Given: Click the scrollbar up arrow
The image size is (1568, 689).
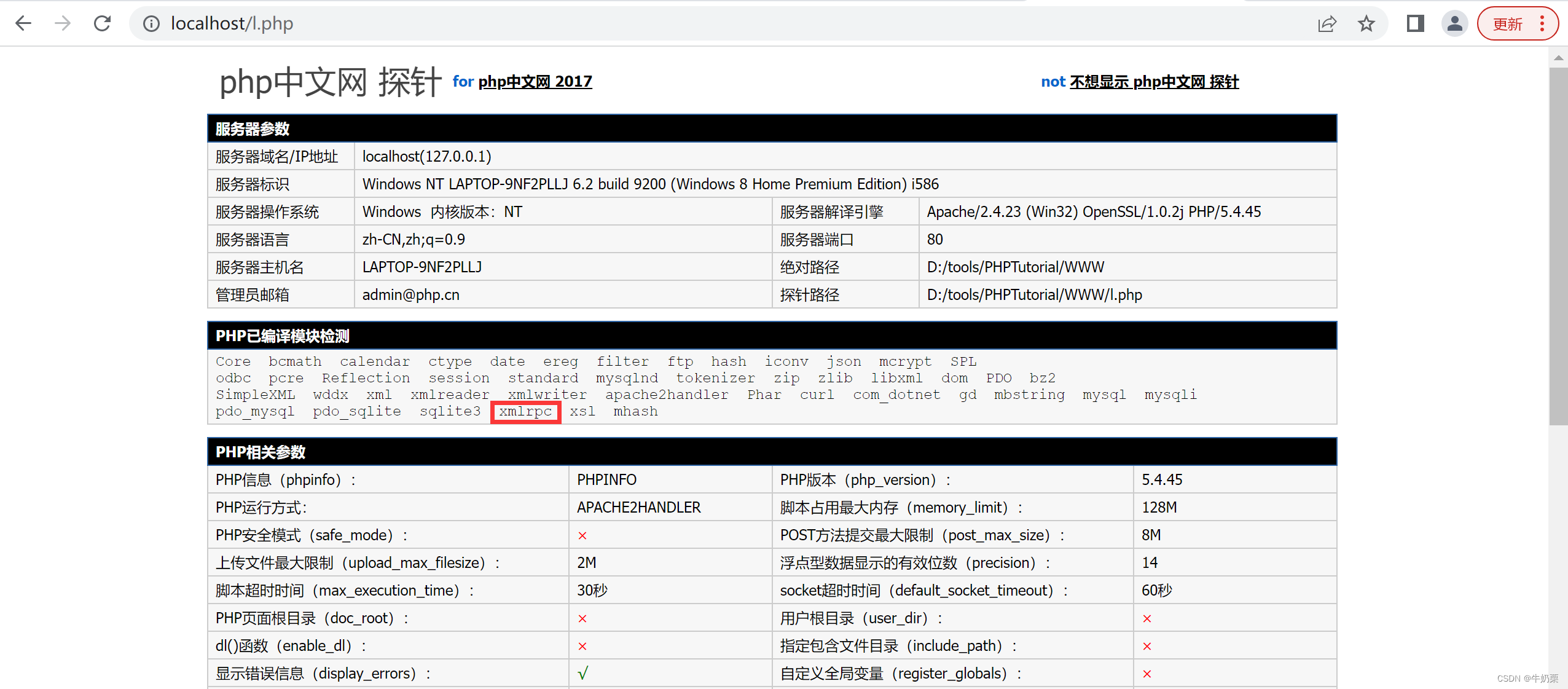Looking at the screenshot, I should click(x=1559, y=58).
